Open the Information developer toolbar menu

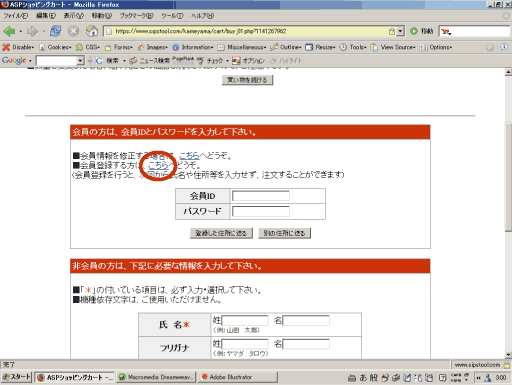pos(193,47)
